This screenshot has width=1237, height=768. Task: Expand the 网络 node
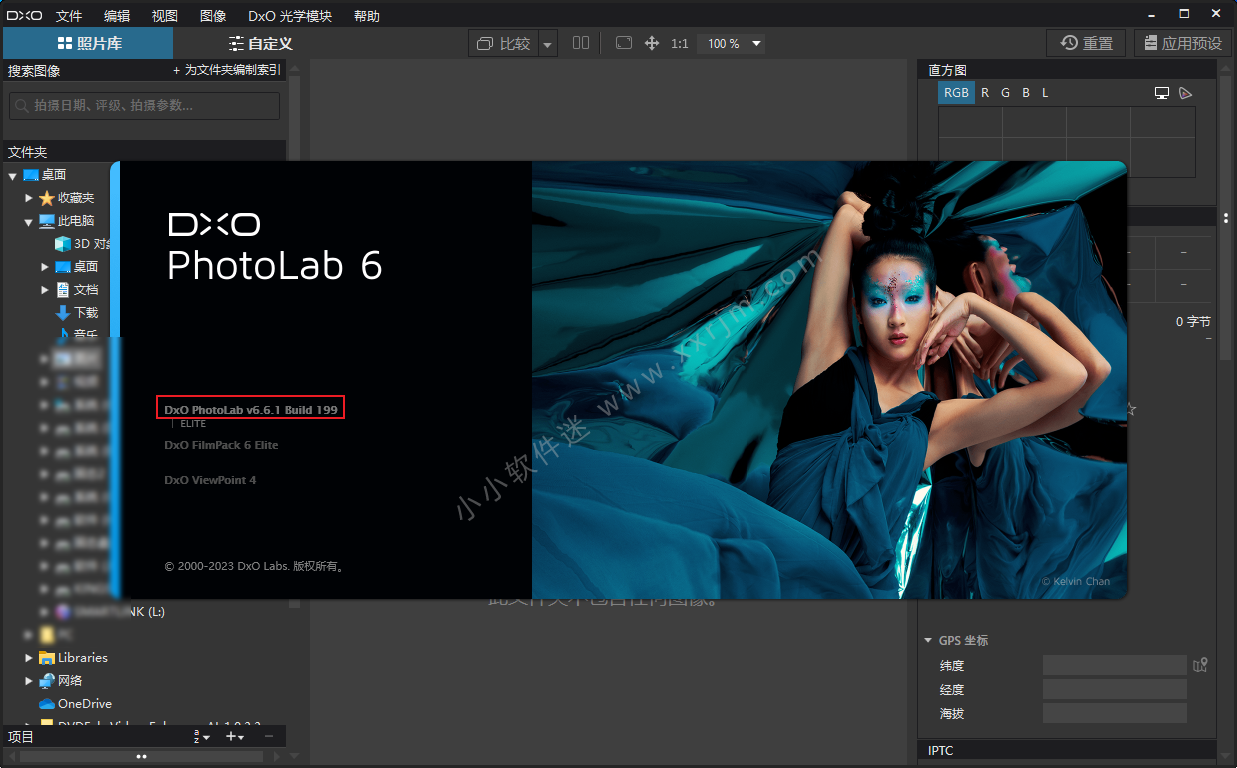[29, 681]
